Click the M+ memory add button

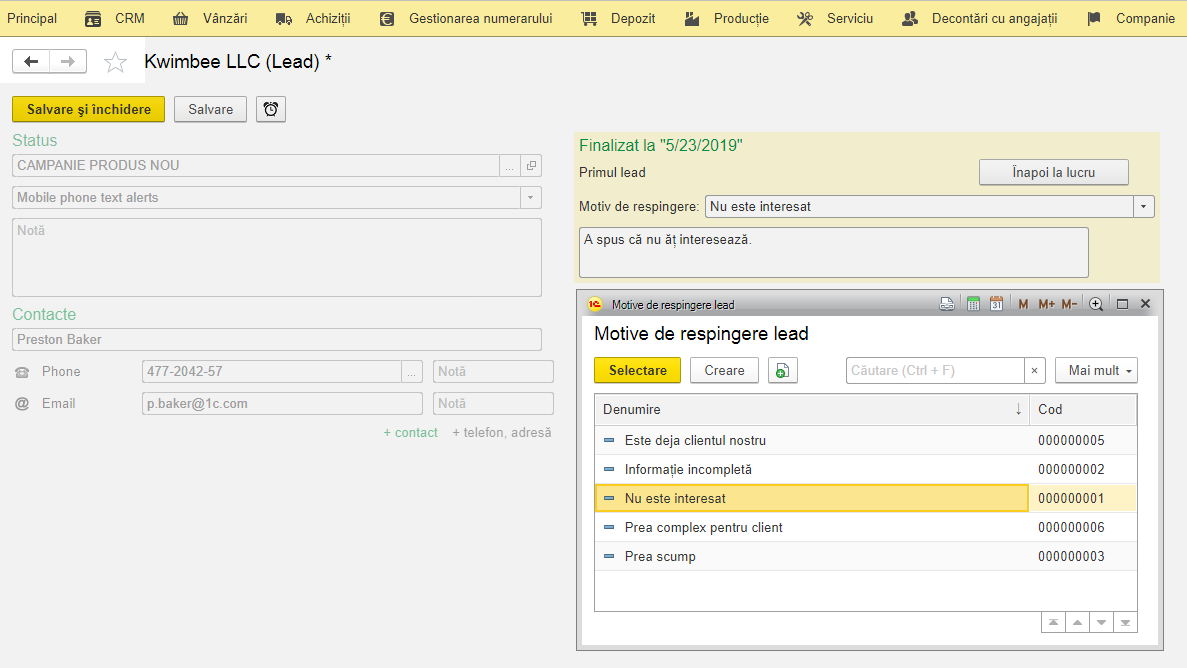[x=1046, y=304]
